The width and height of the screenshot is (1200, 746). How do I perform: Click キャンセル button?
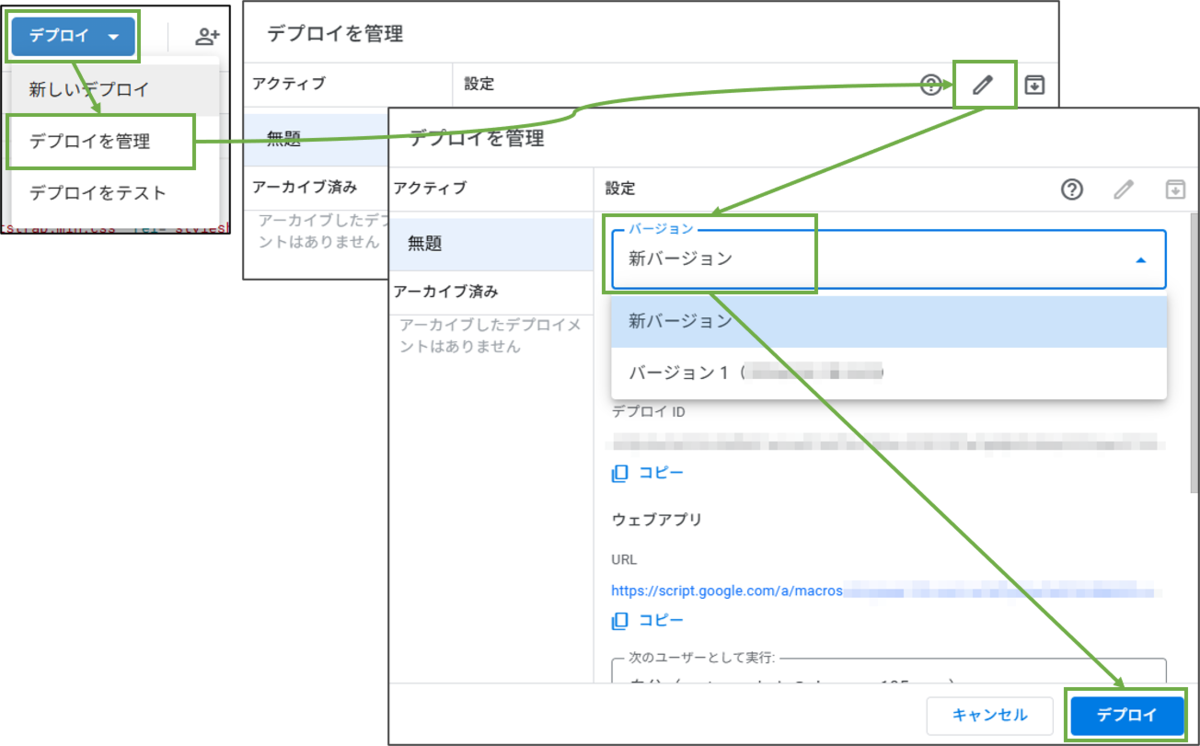pyautogui.click(x=990, y=715)
